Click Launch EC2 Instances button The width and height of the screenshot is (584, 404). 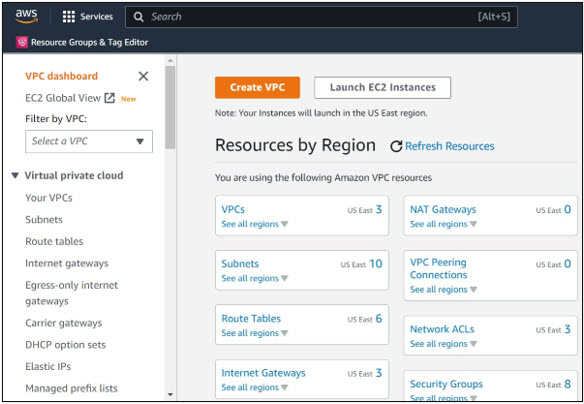[x=383, y=88]
